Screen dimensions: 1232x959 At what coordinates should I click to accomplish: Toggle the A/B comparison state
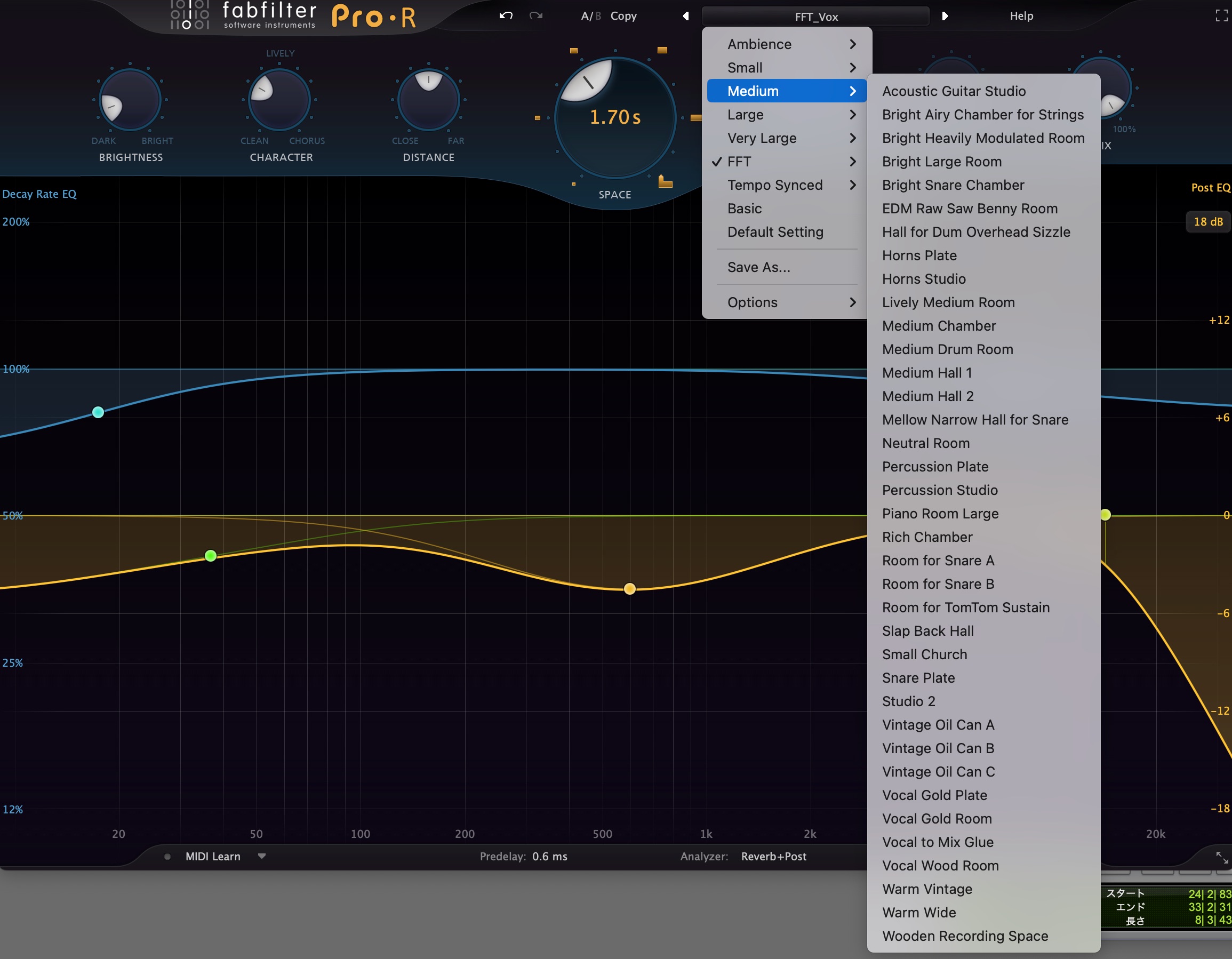point(590,16)
